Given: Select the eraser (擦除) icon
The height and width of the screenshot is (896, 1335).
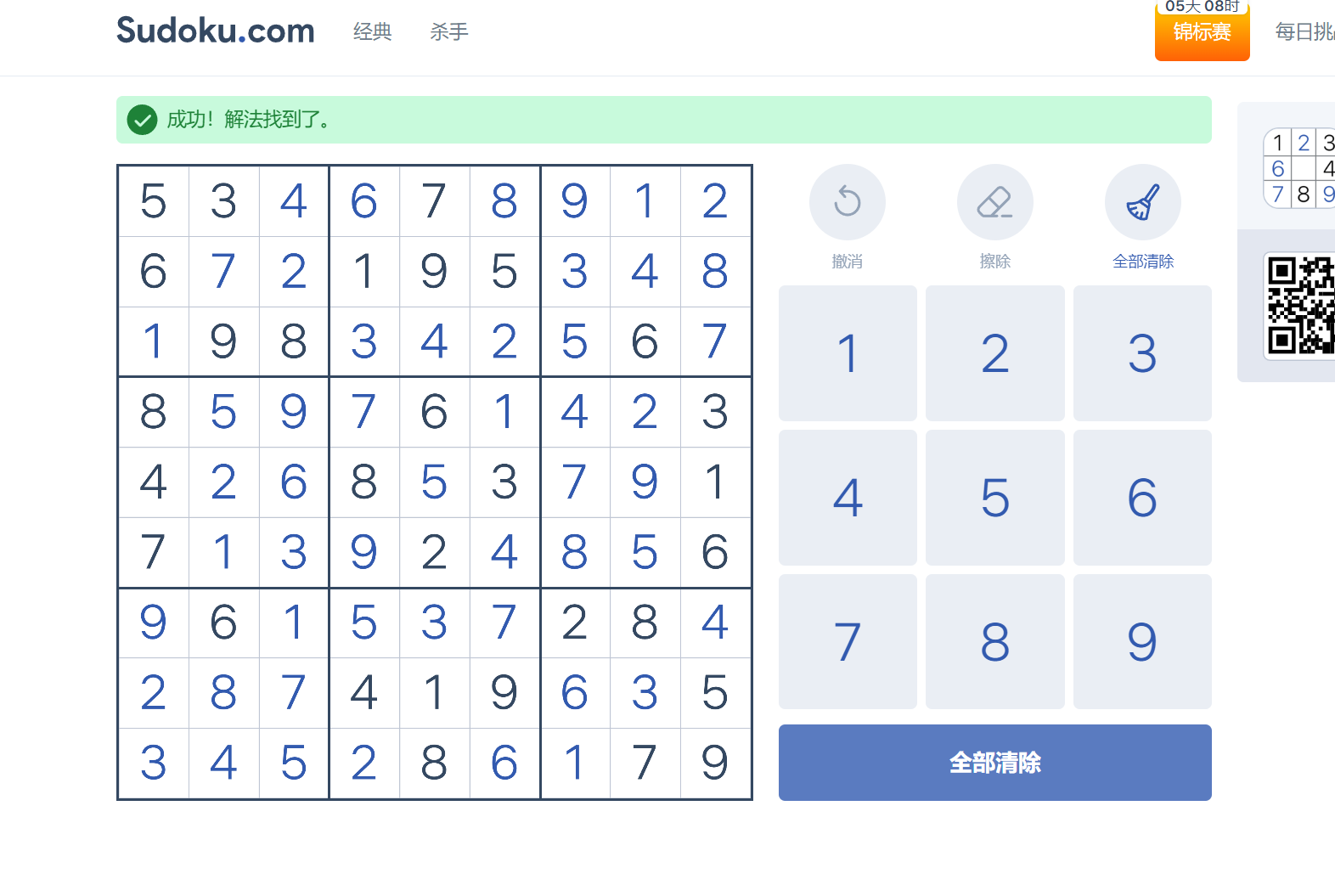Looking at the screenshot, I should [994, 202].
